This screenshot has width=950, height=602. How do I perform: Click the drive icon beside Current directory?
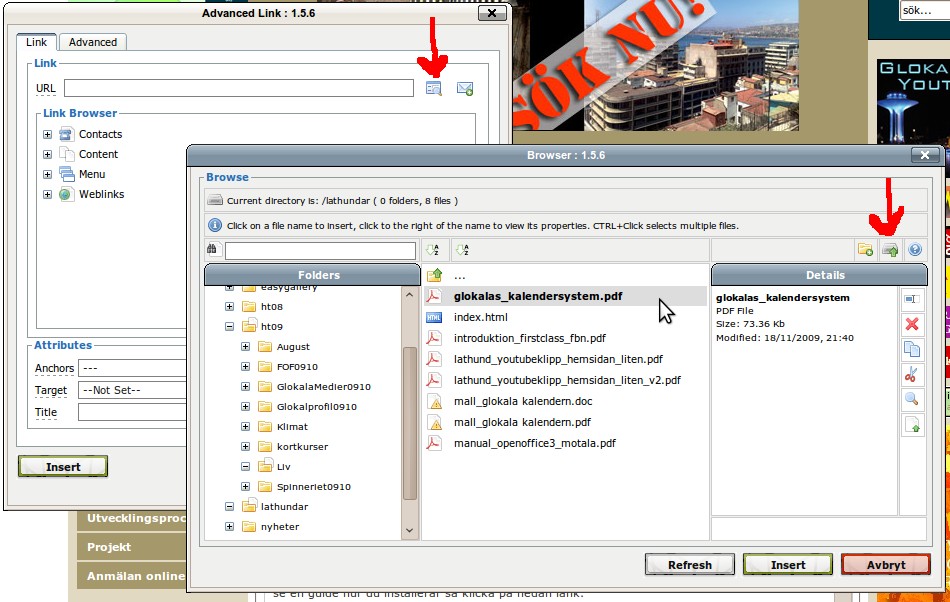point(215,200)
